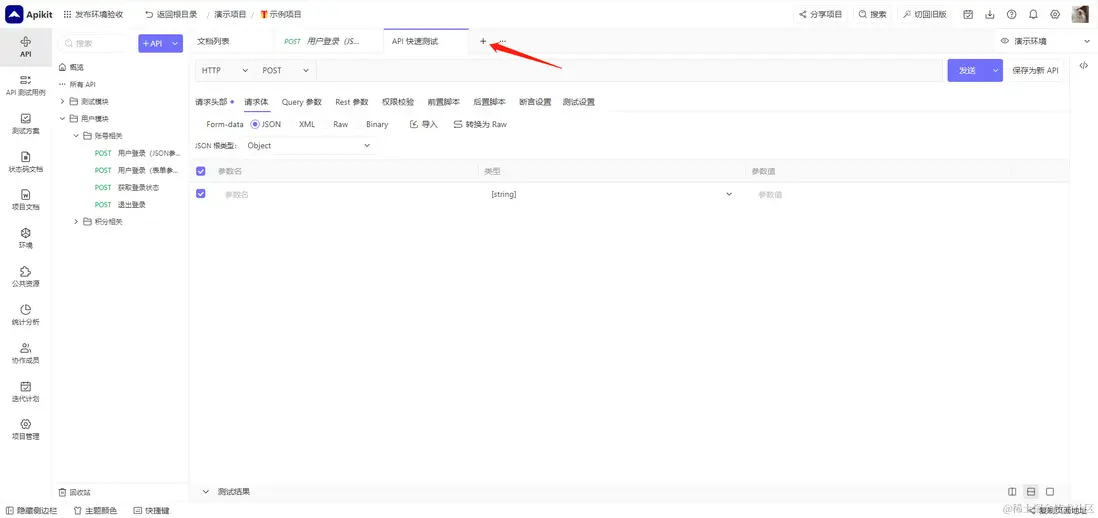Viewport: 1098px width, 518px height.
Task: Switch to single pane layout icon
Action: [x=1050, y=491]
